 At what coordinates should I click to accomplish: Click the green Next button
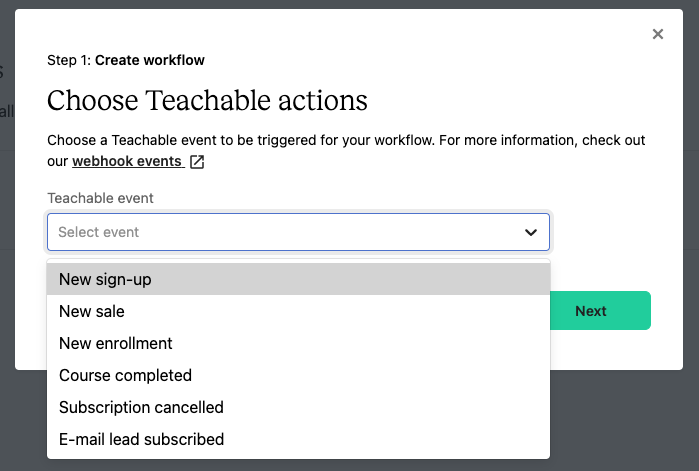click(x=600, y=311)
